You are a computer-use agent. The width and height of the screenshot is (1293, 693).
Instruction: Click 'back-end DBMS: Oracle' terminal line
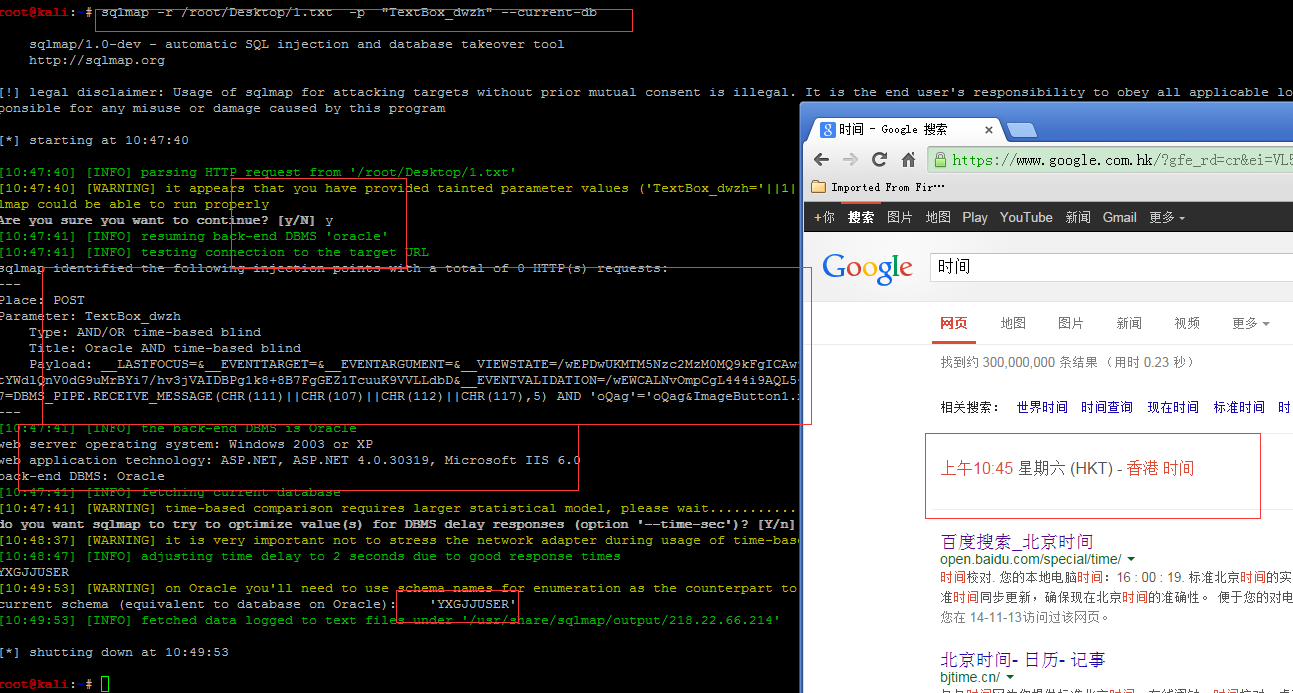pos(82,476)
